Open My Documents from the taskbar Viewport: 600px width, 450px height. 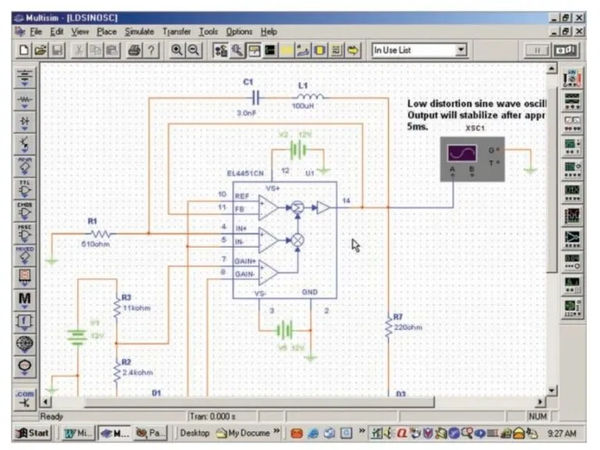tap(243, 433)
